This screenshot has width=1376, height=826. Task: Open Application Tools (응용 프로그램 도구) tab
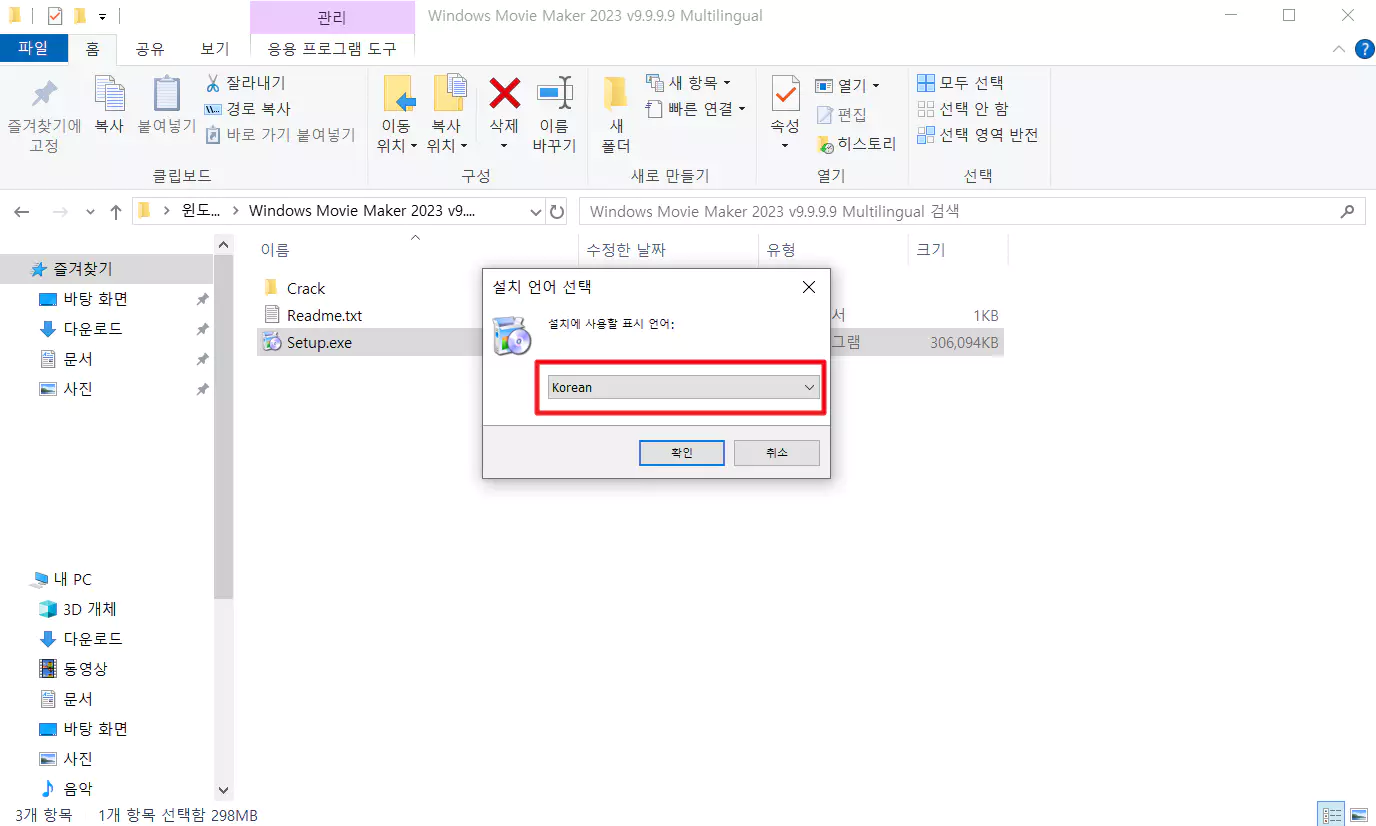tap(332, 48)
